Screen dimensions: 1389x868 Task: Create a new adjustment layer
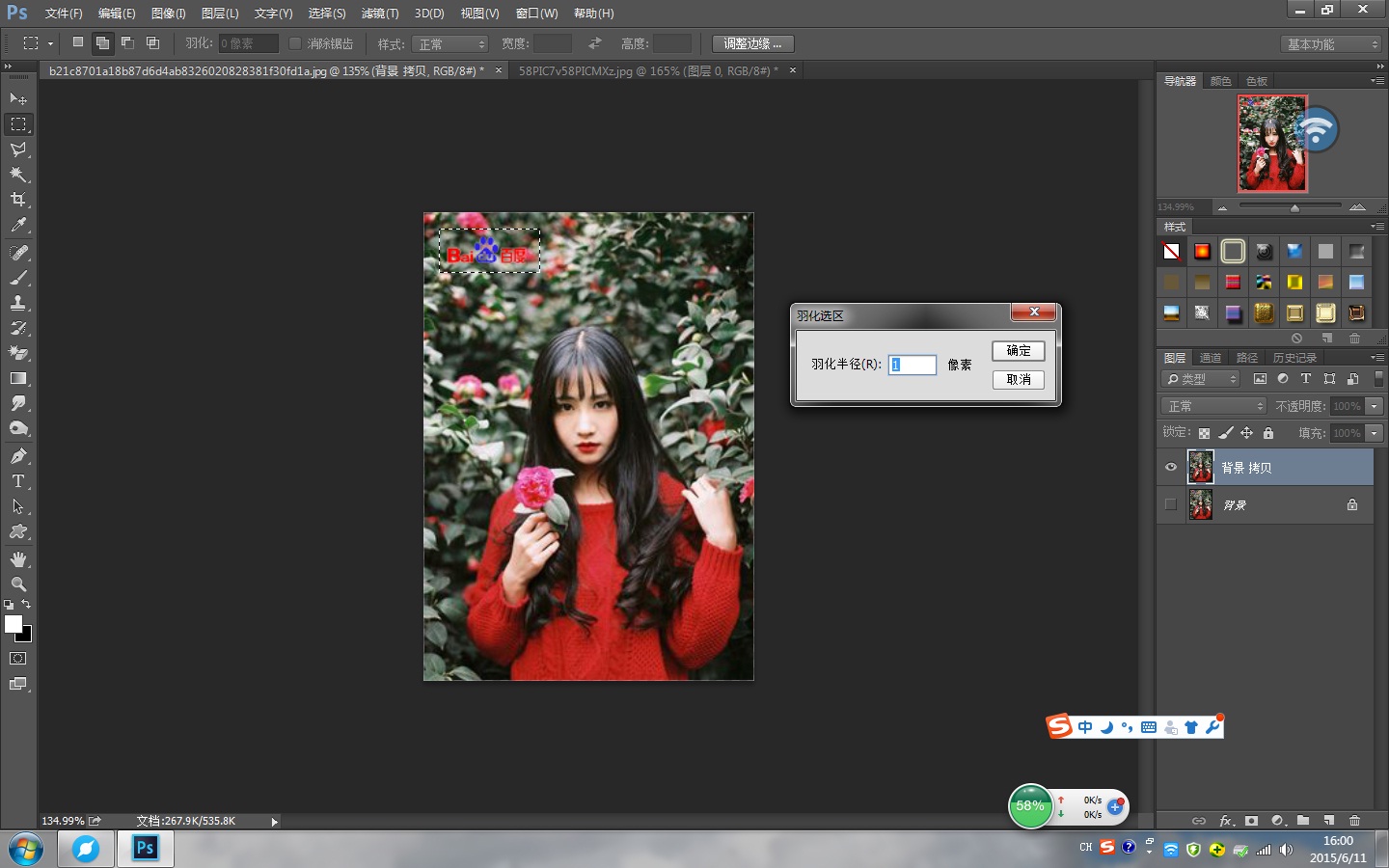tap(1277, 821)
